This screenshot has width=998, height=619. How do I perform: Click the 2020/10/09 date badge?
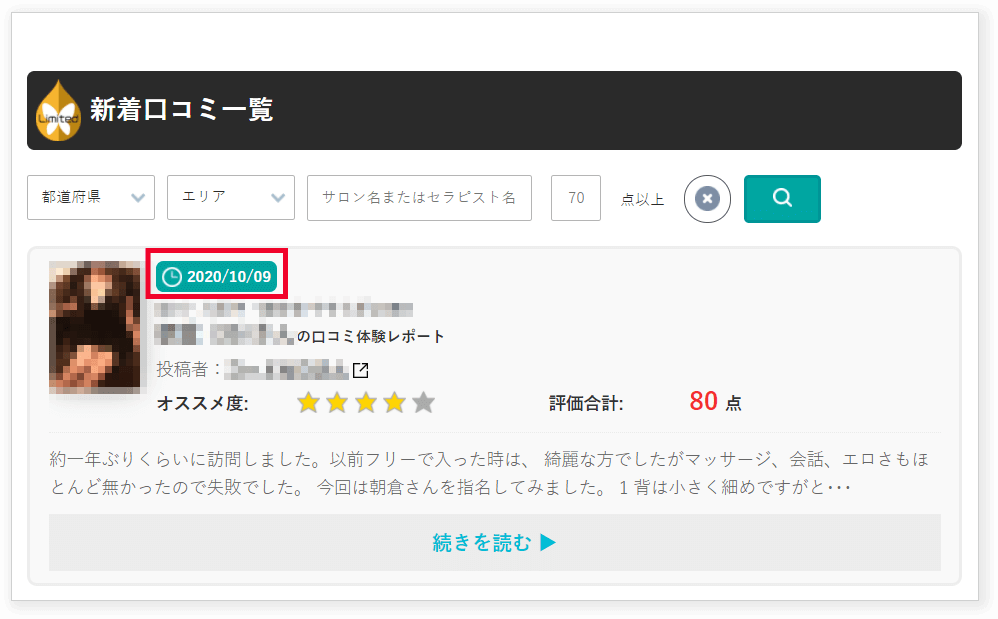[x=217, y=277]
